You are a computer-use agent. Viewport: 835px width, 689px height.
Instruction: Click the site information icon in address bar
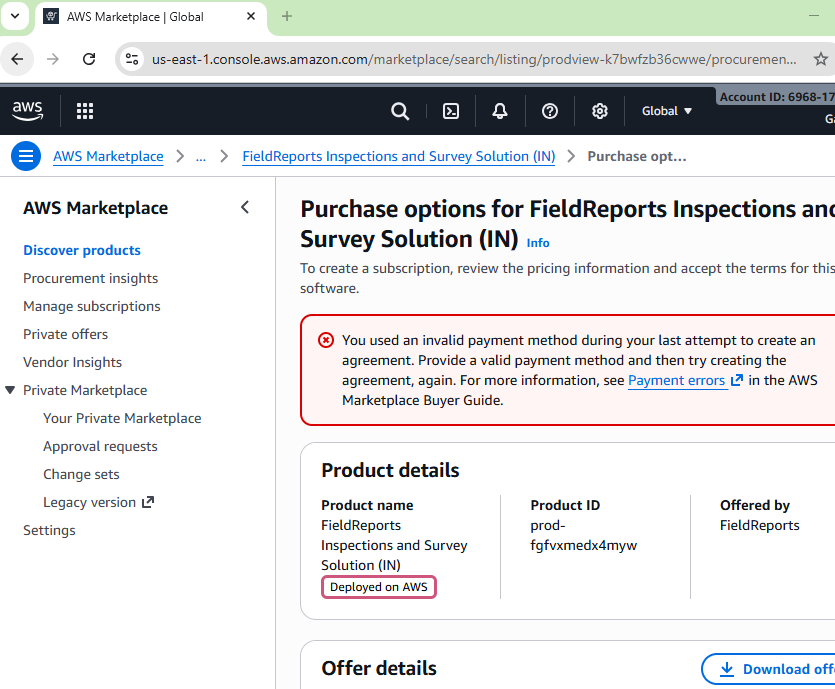tap(132, 59)
